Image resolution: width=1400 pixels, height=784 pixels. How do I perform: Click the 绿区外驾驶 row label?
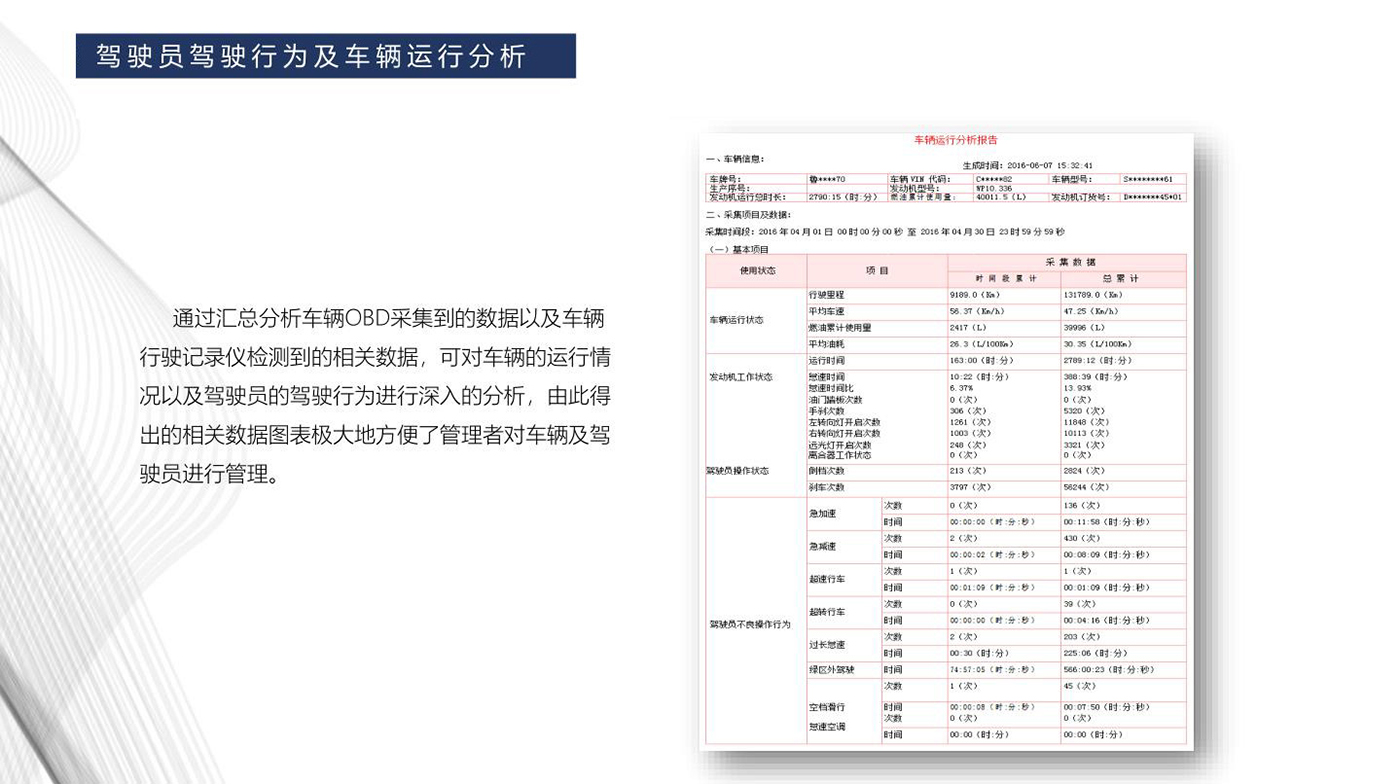[x=833, y=669]
